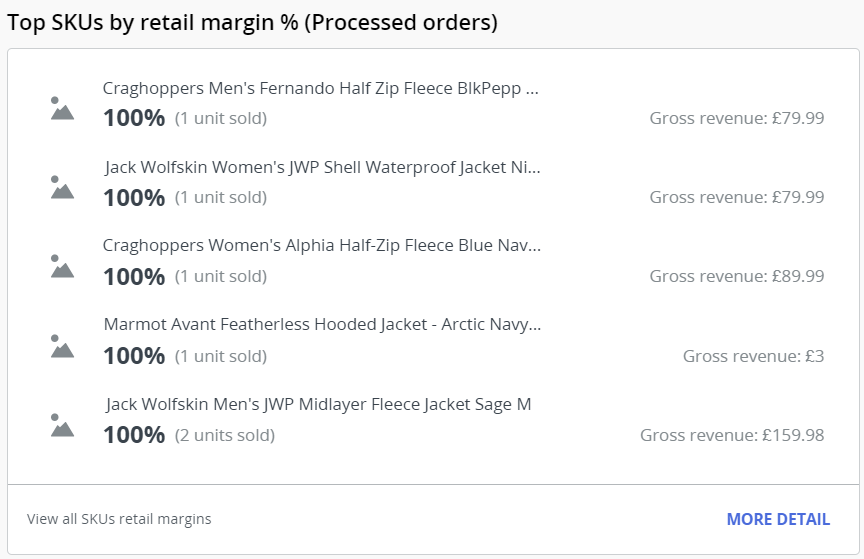Click 100% margin for Craghoppers Men's Fernando
Screen dimensions: 864x559
coord(134,118)
